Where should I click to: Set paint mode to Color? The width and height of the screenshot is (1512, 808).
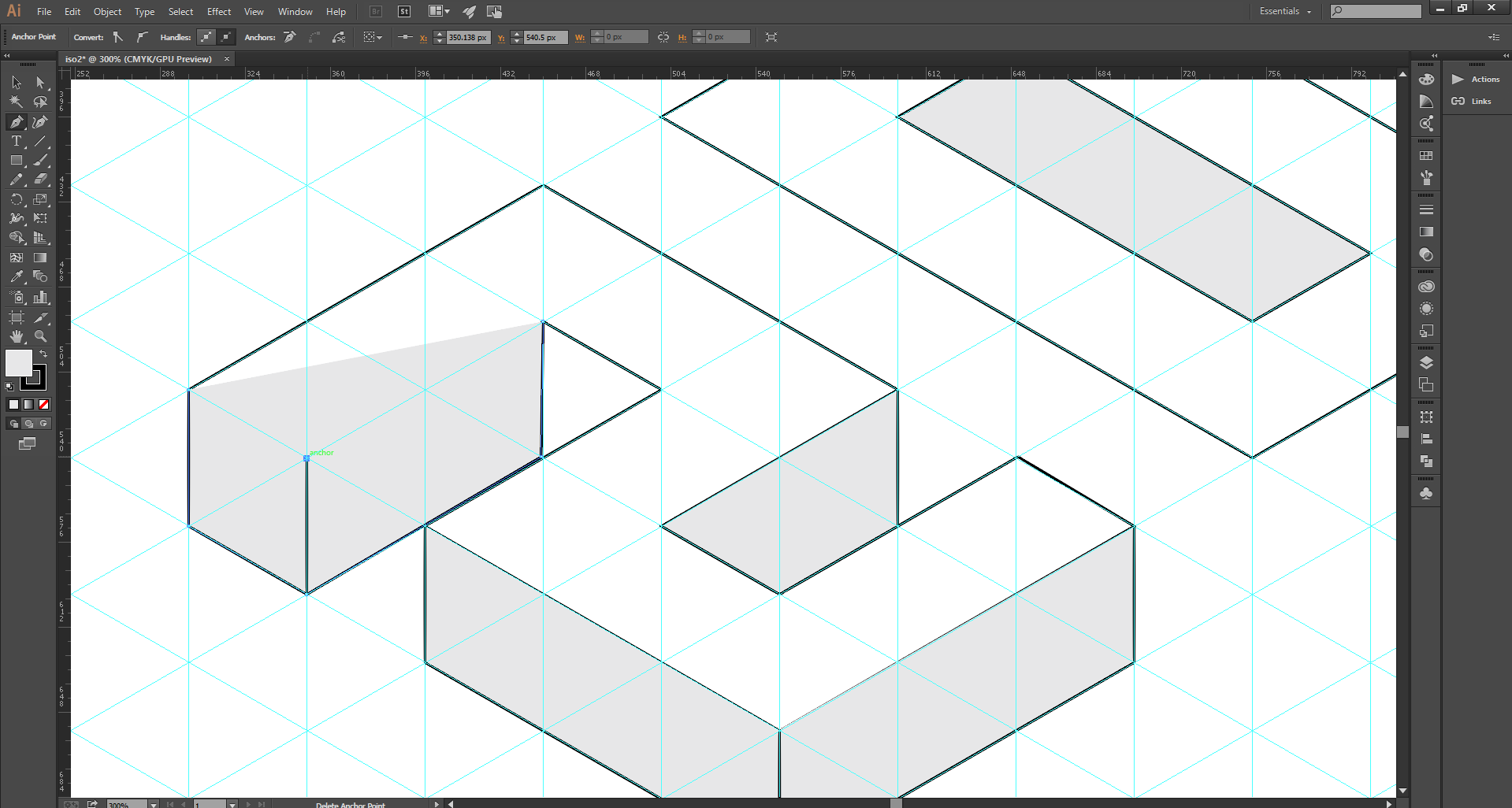(x=13, y=404)
